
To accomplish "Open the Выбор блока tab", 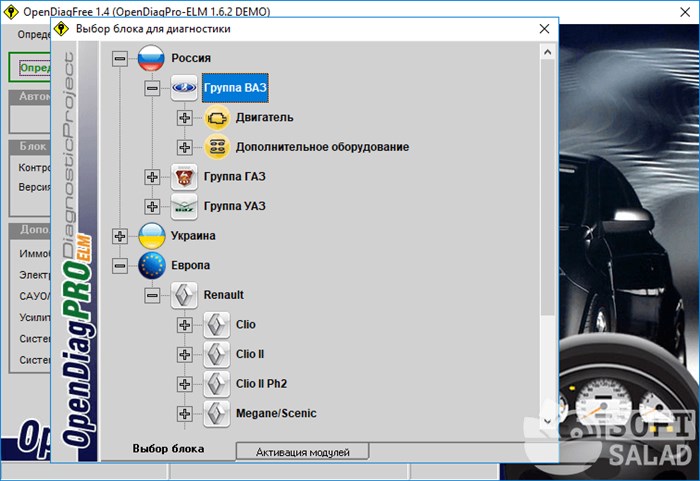I will 168,449.
